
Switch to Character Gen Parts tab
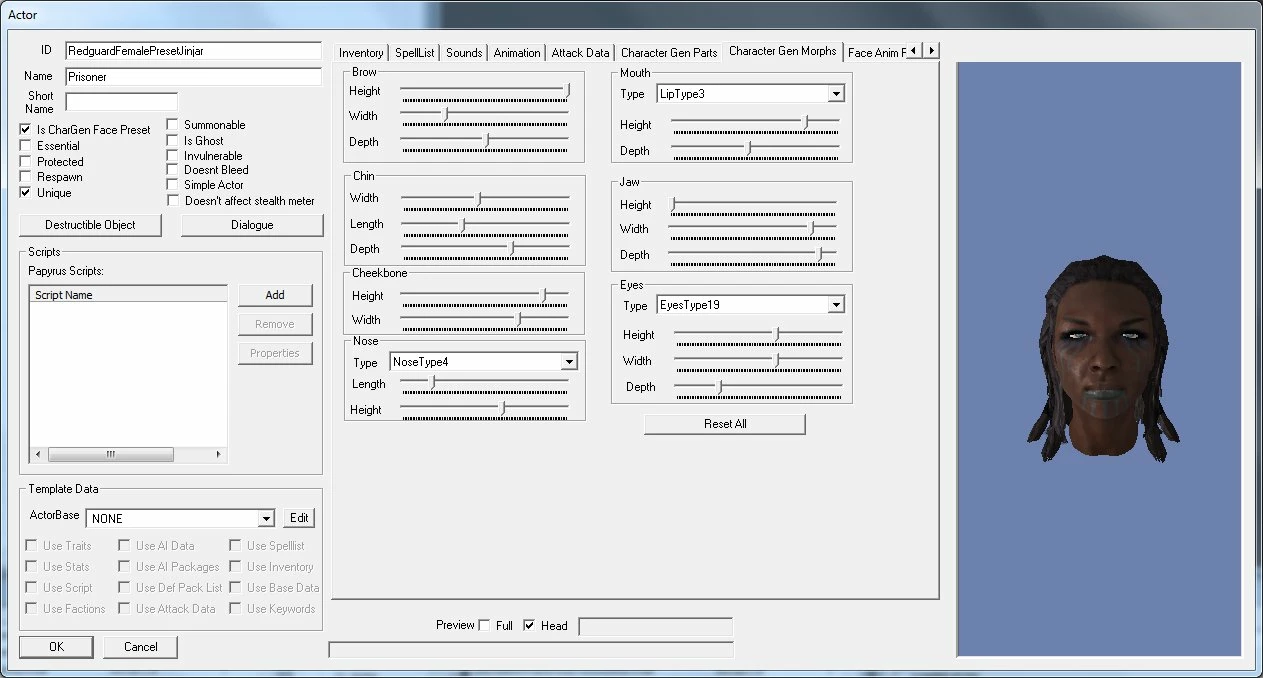click(x=669, y=53)
